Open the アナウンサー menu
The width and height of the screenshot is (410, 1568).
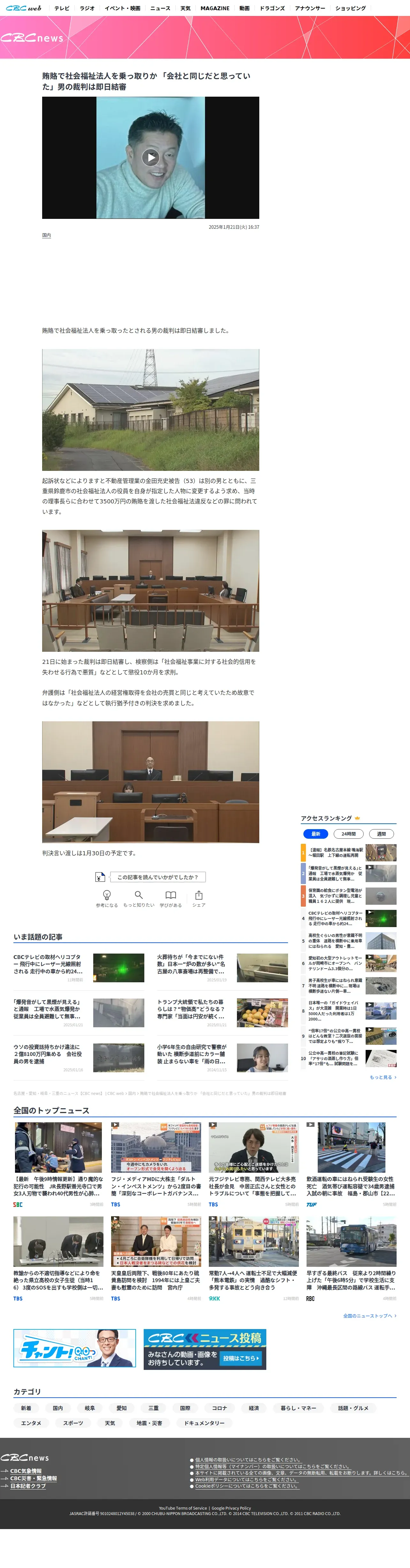(x=310, y=9)
